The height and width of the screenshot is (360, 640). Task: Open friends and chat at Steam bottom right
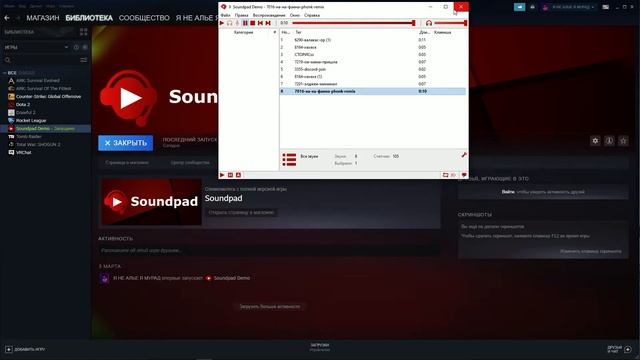(x=619, y=349)
